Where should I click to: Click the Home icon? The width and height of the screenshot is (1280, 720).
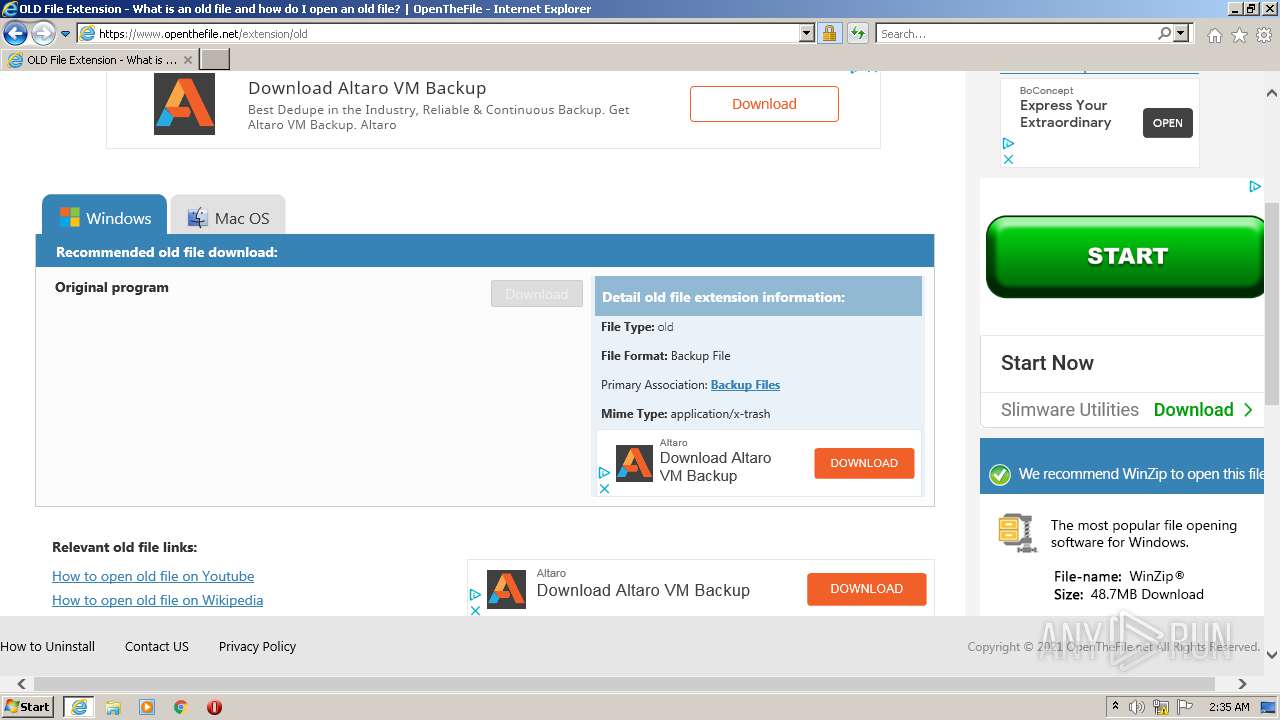(1214, 35)
